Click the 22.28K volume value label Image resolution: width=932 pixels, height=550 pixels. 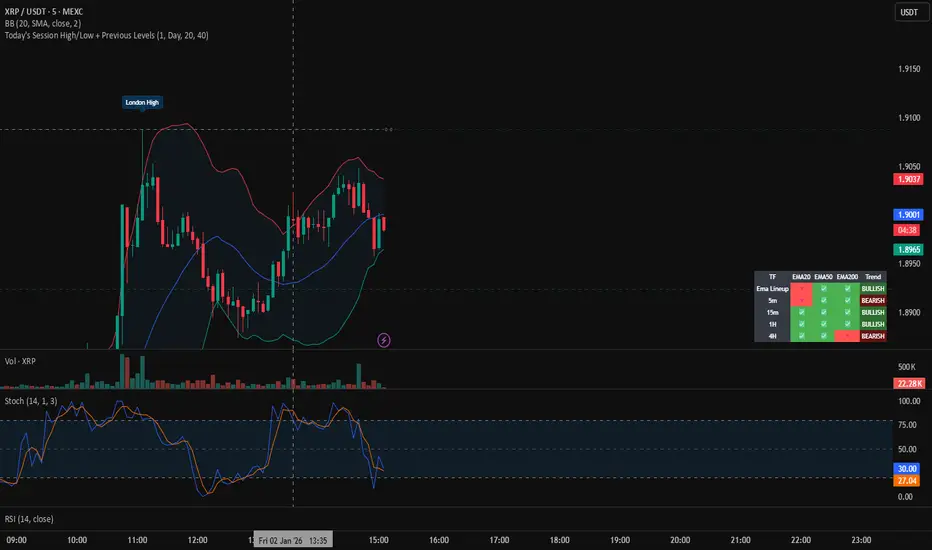pyautogui.click(x=909, y=384)
